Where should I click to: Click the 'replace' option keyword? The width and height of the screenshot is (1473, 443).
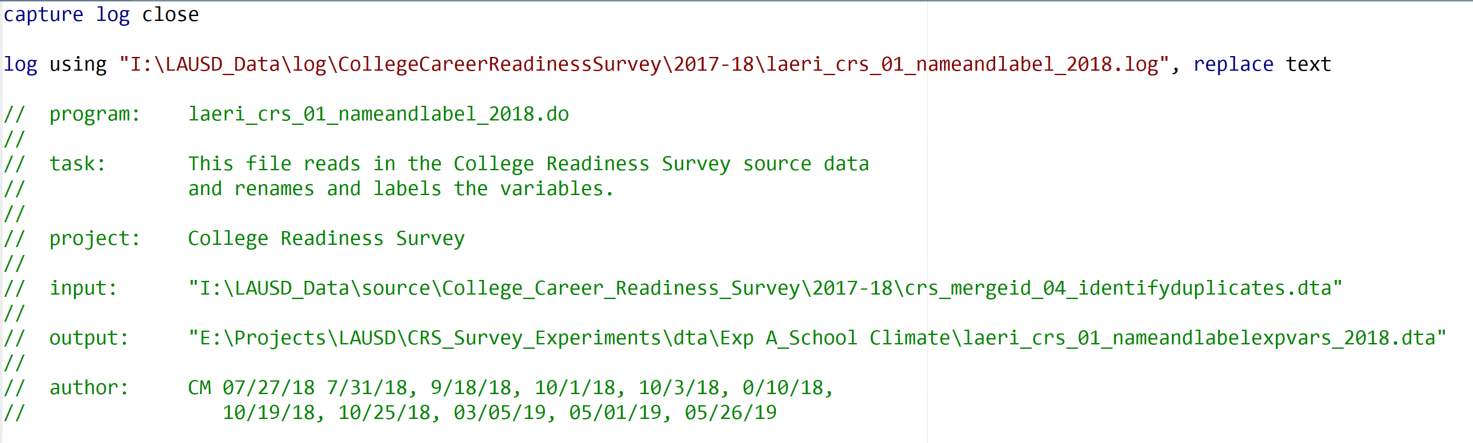1233,65
